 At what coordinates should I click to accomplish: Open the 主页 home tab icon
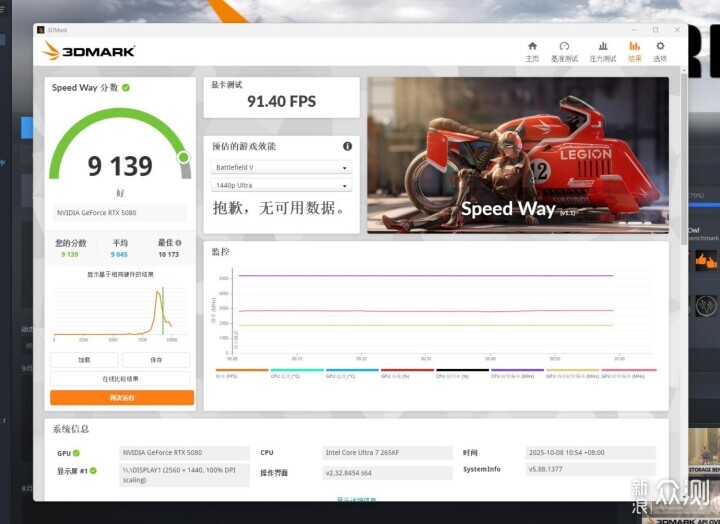click(532, 46)
